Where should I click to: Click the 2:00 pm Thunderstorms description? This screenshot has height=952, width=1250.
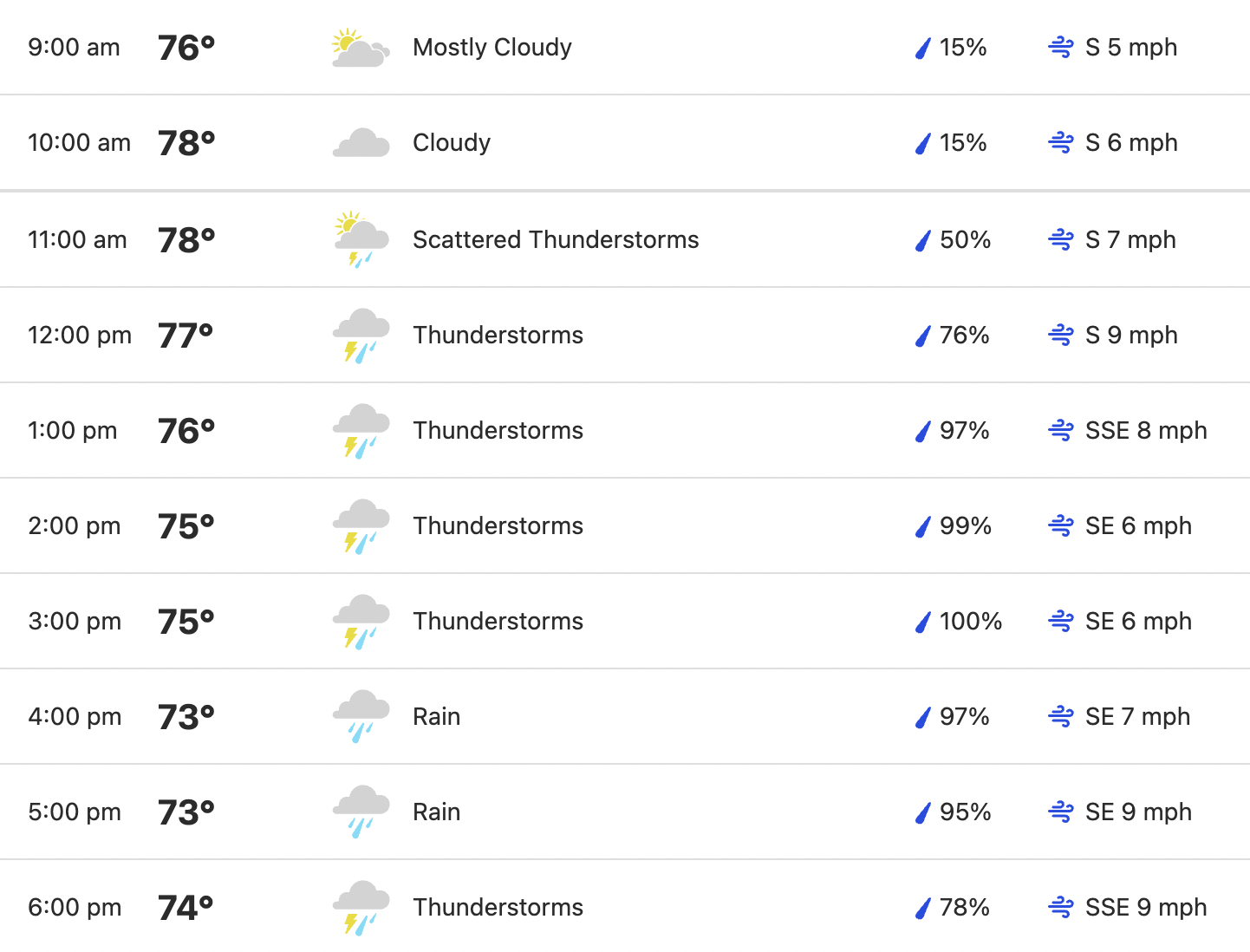click(x=498, y=526)
